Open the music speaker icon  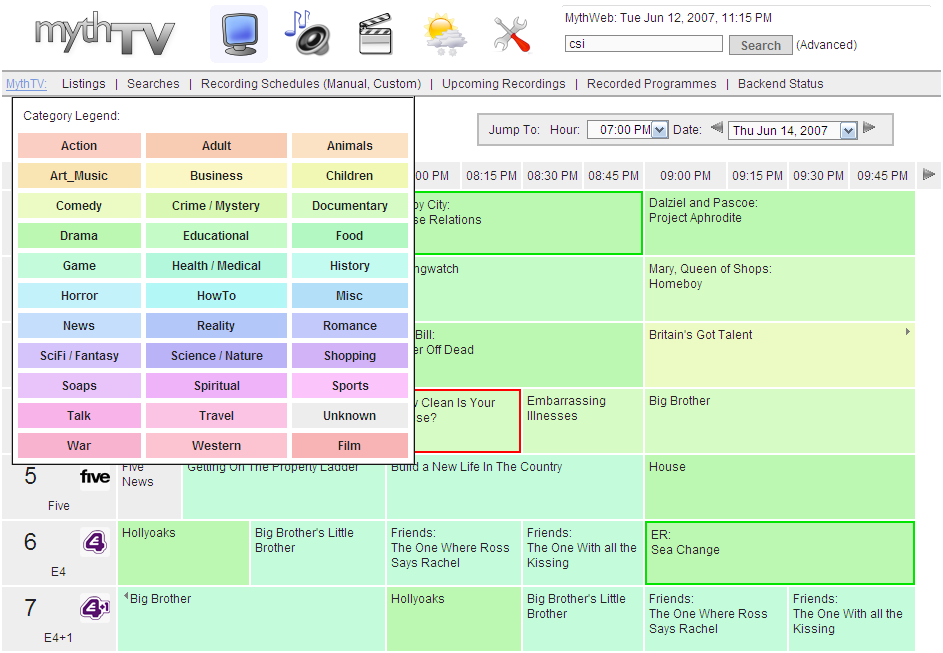tap(307, 34)
